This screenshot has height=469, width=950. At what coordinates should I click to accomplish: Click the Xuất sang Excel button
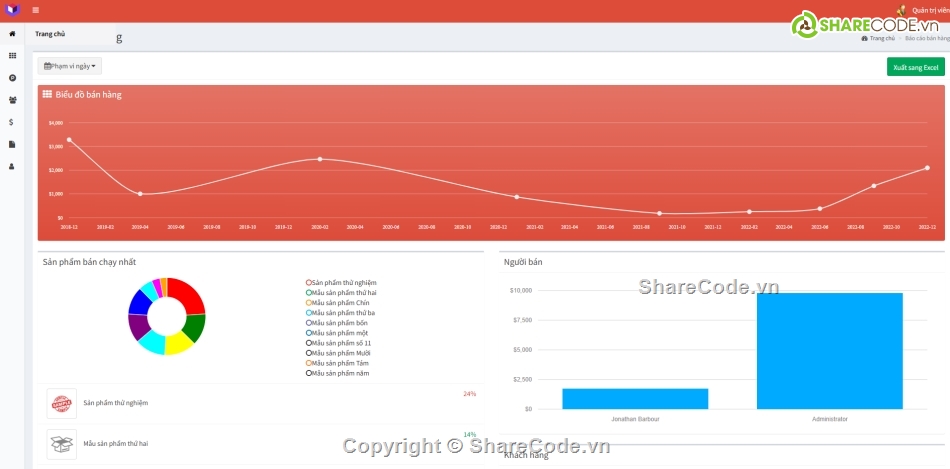915,67
